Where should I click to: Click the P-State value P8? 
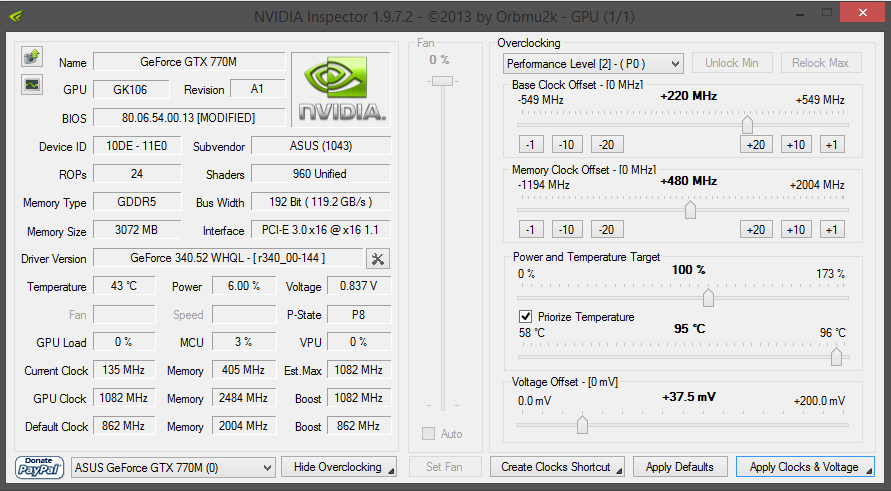click(359, 314)
